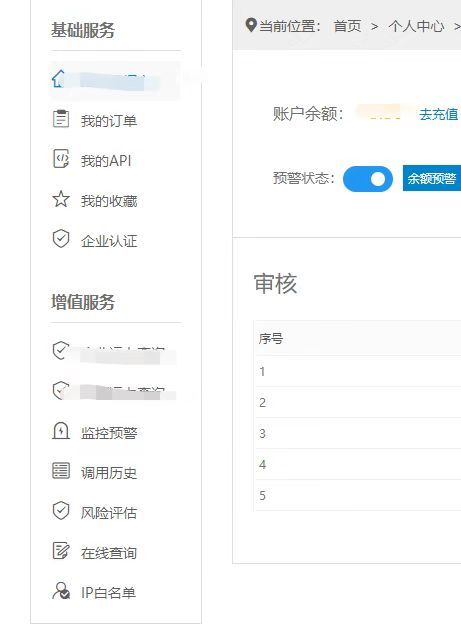461x635 pixels.
Task: Toggle the 预警状态 switch
Action: pyautogui.click(x=367, y=179)
